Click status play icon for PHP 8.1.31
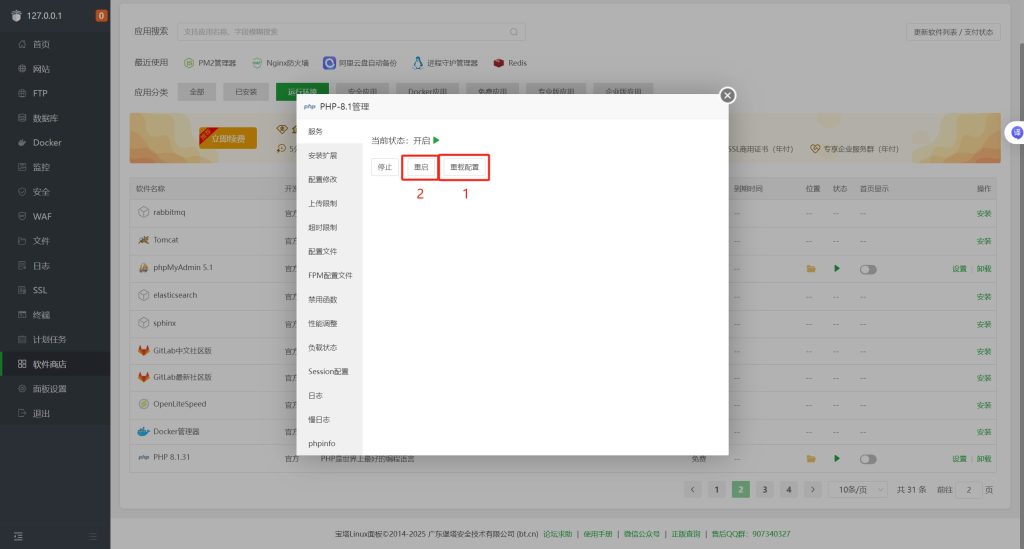1024x549 pixels. [x=837, y=458]
